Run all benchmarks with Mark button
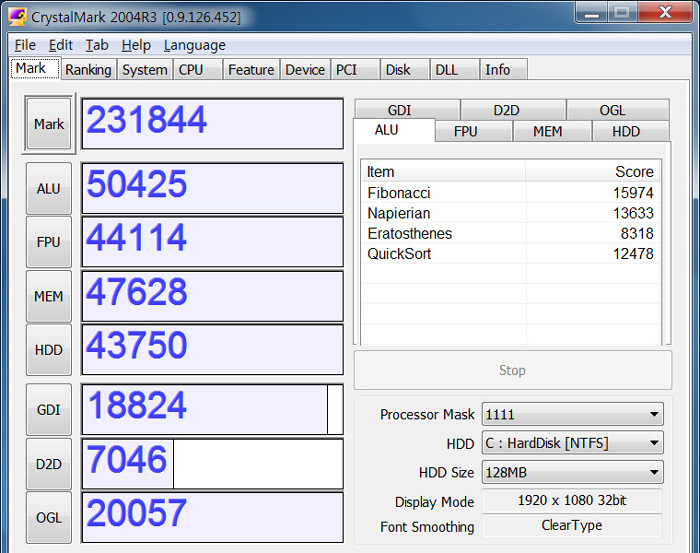The width and height of the screenshot is (700, 553). point(49,124)
